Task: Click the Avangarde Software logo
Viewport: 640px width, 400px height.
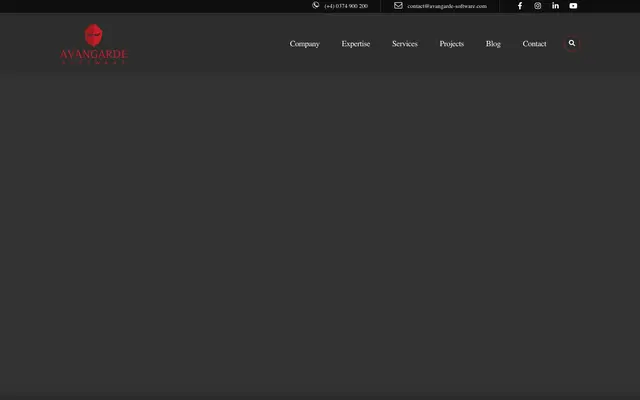Action: coord(94,44)
